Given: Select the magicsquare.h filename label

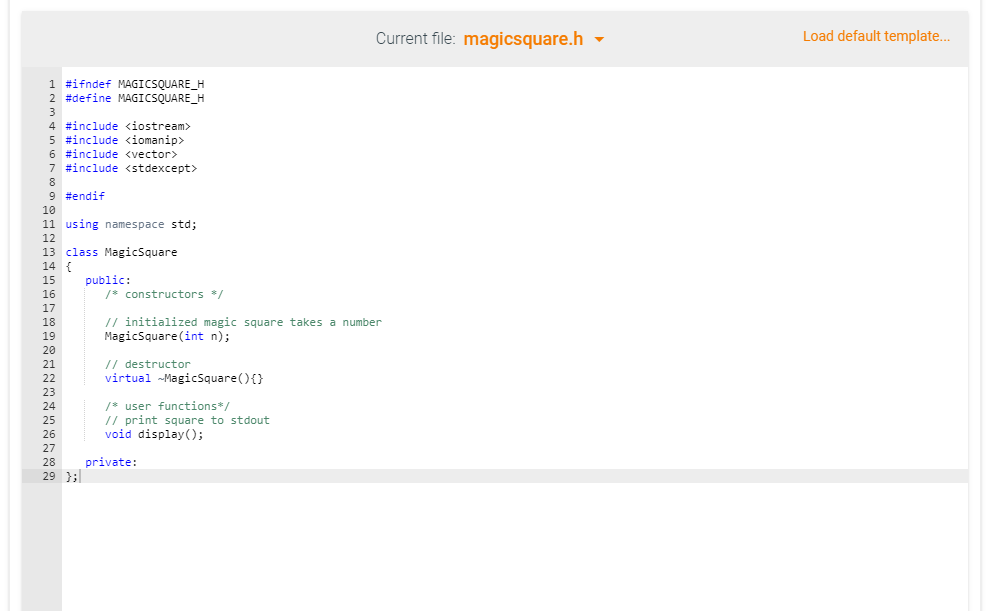Looking at the screenshot, I should click(x=535, y=37).
